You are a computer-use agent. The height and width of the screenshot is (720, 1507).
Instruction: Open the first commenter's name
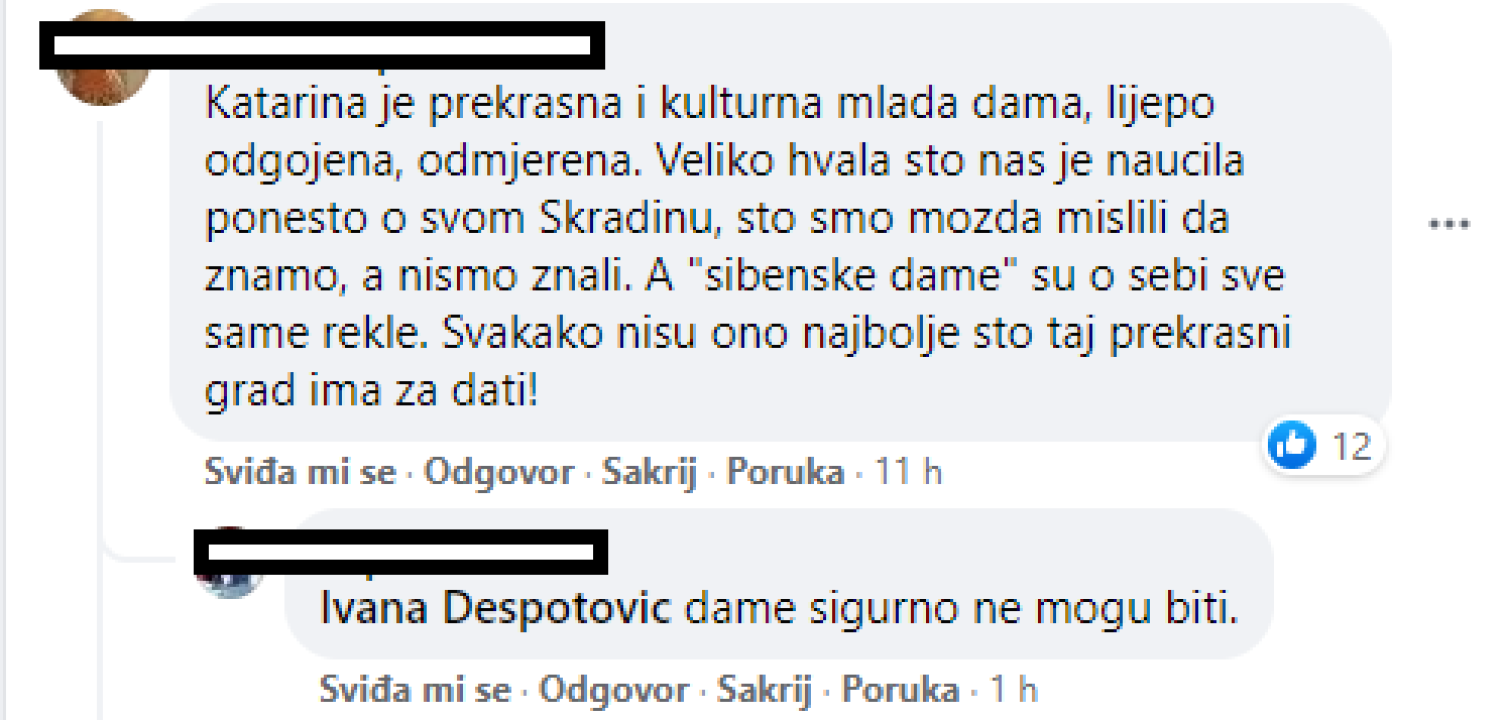[320, 45]
